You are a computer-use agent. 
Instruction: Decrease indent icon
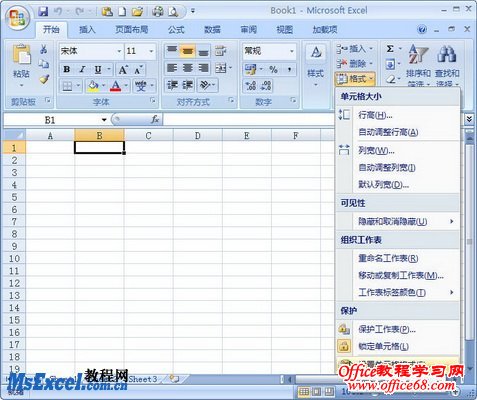click(172, 85)
